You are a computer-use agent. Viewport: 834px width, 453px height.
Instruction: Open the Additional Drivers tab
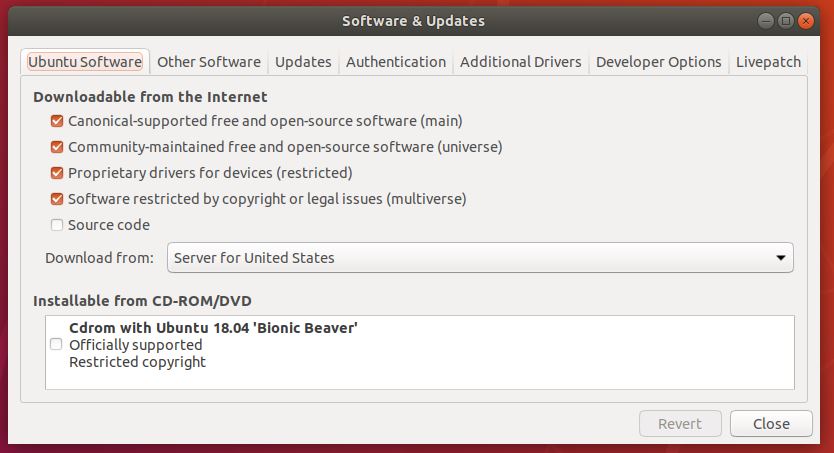tap(521, 62)
